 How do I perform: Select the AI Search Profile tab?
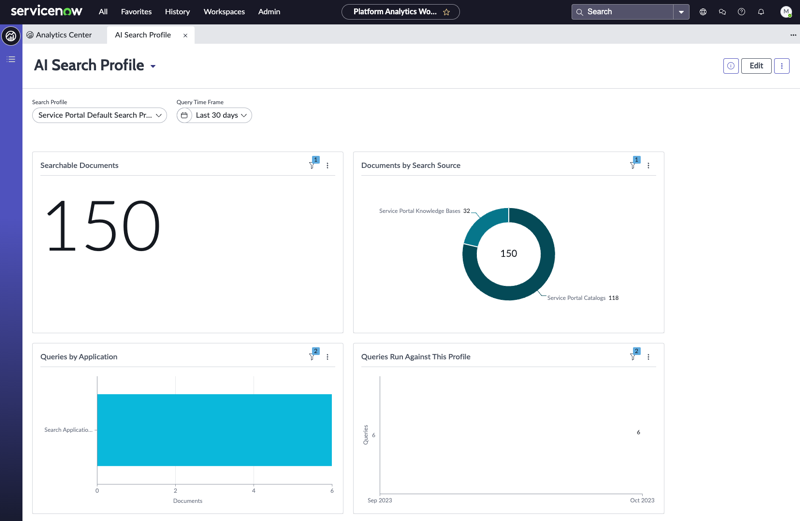click(x=143, y=35)
